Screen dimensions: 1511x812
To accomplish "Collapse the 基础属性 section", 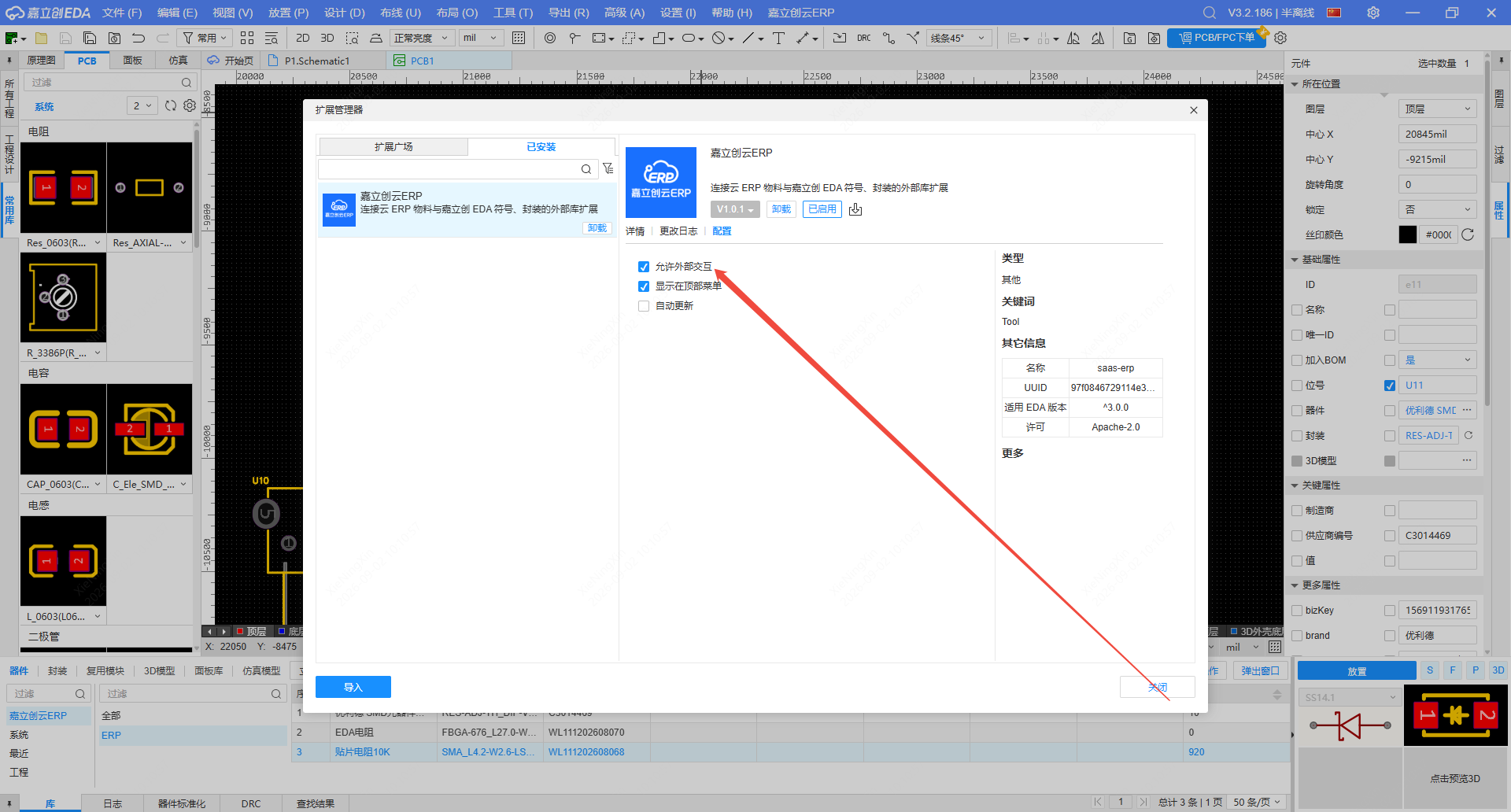I will (x=1295, y=260).
